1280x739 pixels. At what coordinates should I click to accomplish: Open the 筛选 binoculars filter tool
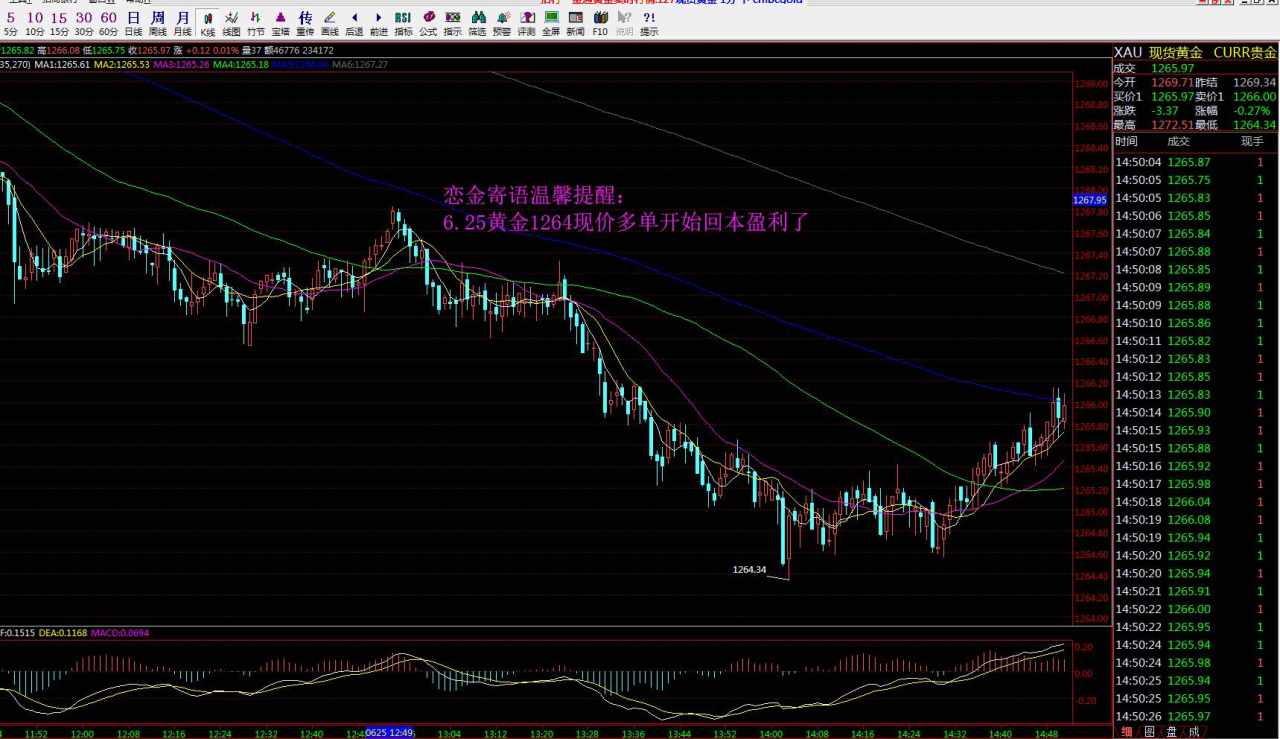[477, 23]
